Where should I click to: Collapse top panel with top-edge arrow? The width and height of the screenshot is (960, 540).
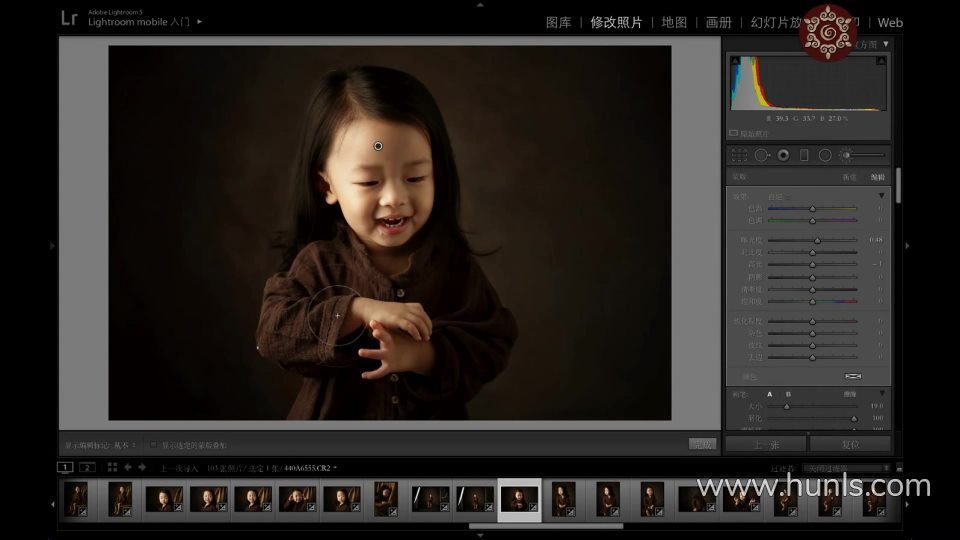pos(480,4)
